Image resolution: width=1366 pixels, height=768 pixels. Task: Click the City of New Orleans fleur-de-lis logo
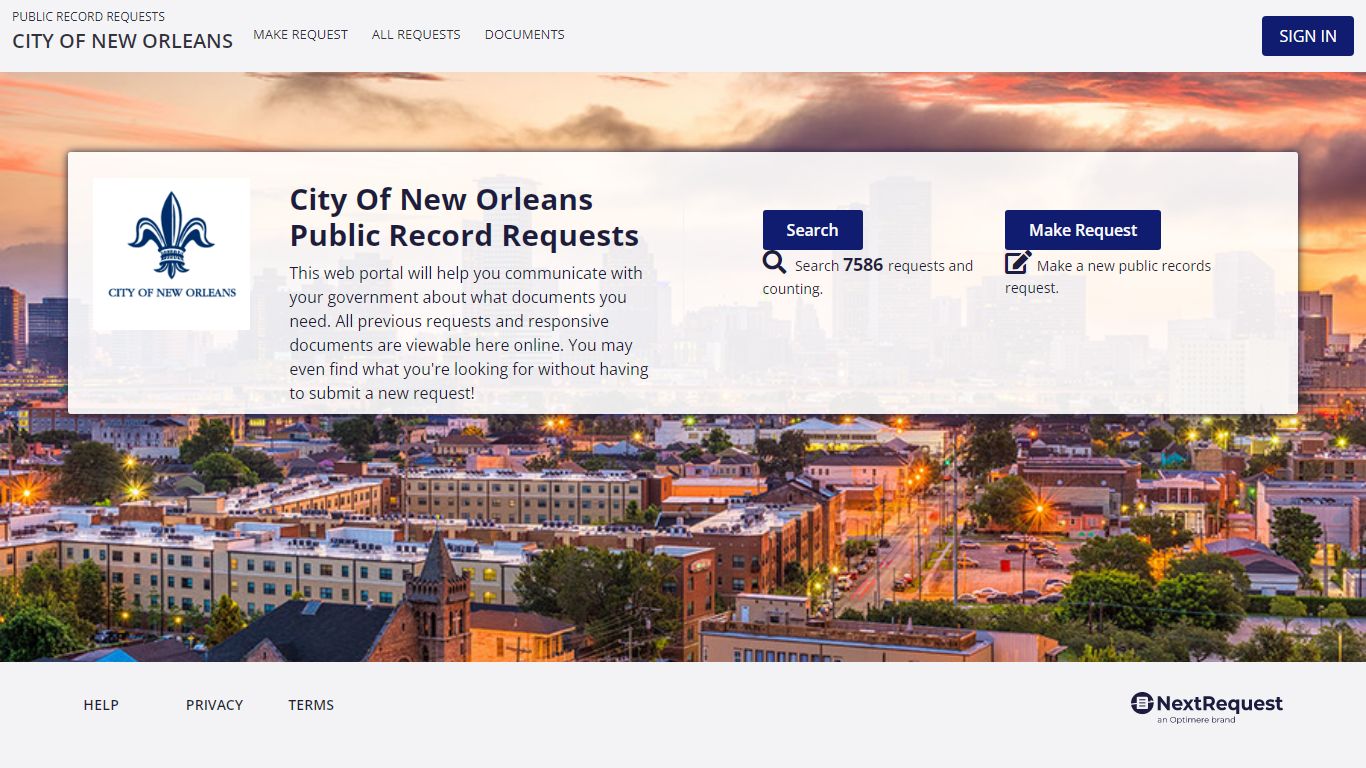click(171, 254)
